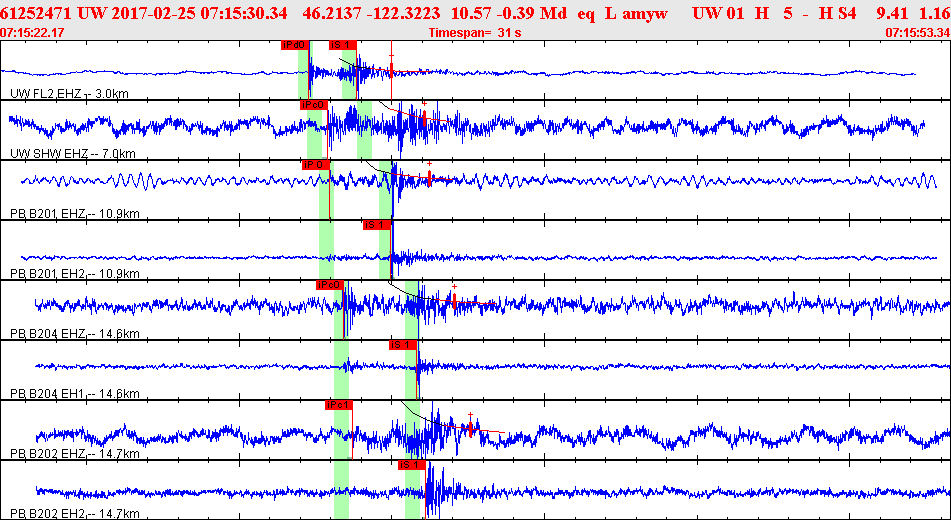
Task: Click the Timespan= 31 s label
Action: [x=475, y=33]
